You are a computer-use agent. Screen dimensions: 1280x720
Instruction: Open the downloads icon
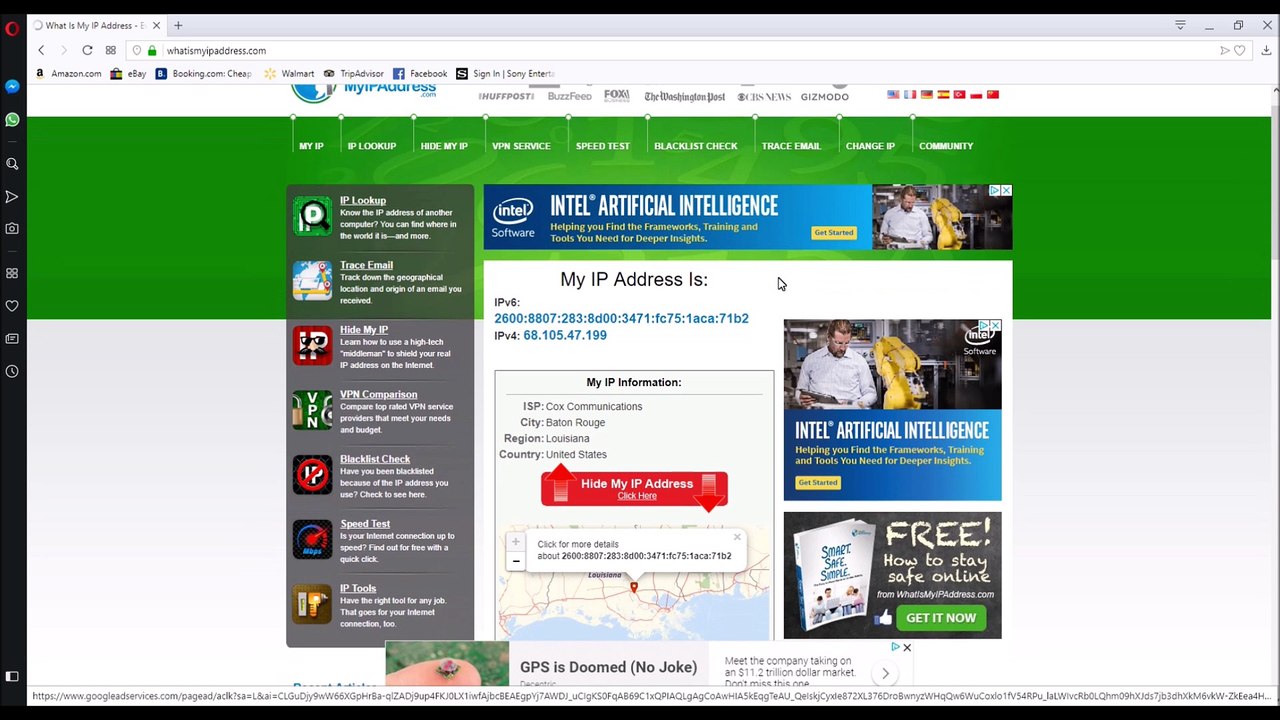click(1266, 50)
